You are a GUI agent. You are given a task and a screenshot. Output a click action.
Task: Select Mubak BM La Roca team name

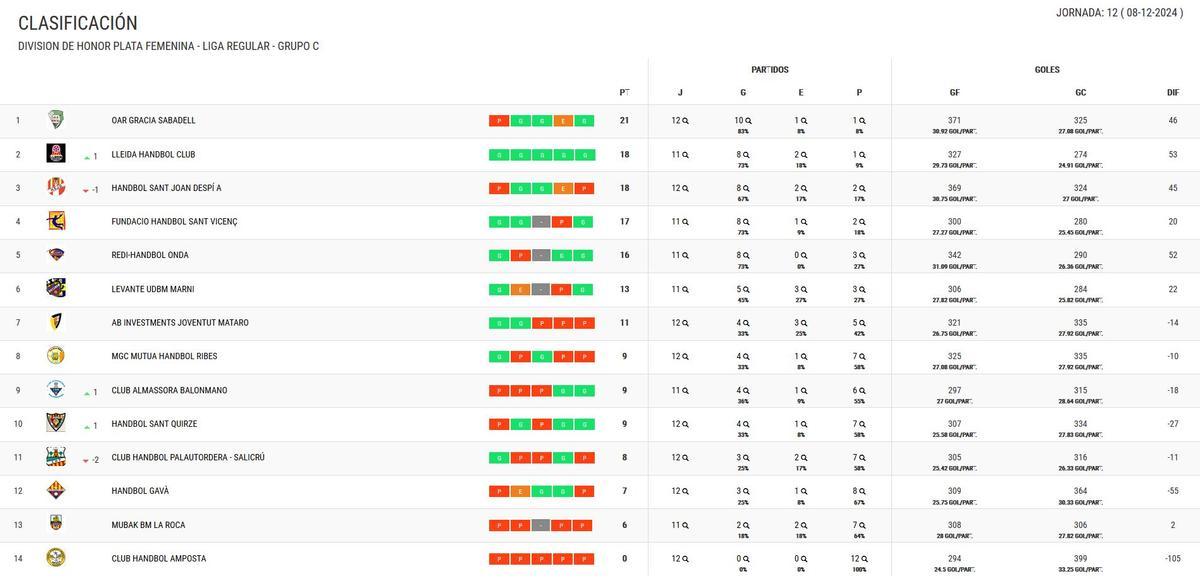[148, 525]
